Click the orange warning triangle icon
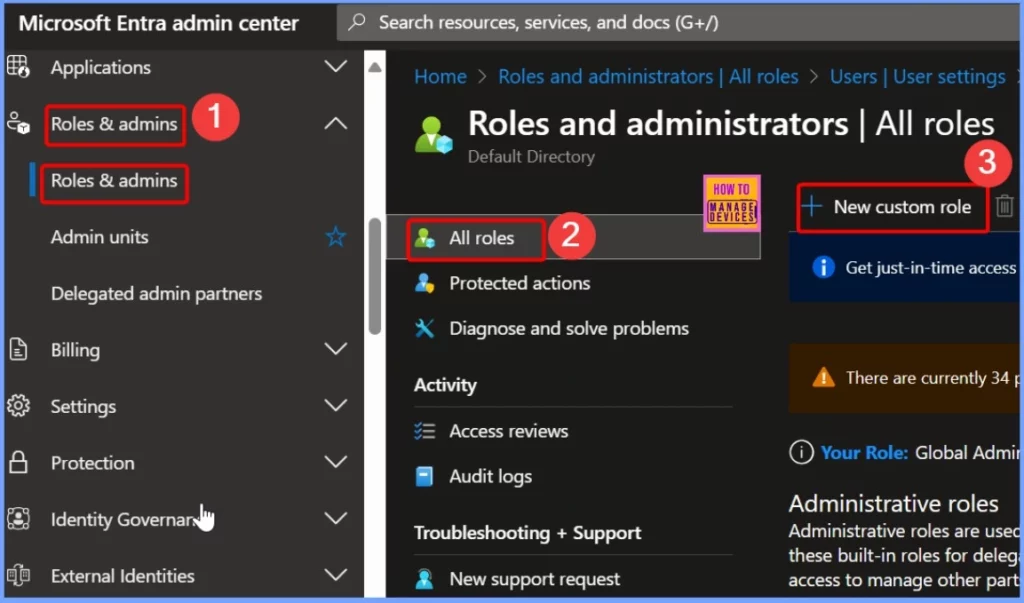Screen dimensions: 1024x603 click(x=823, y=378)
